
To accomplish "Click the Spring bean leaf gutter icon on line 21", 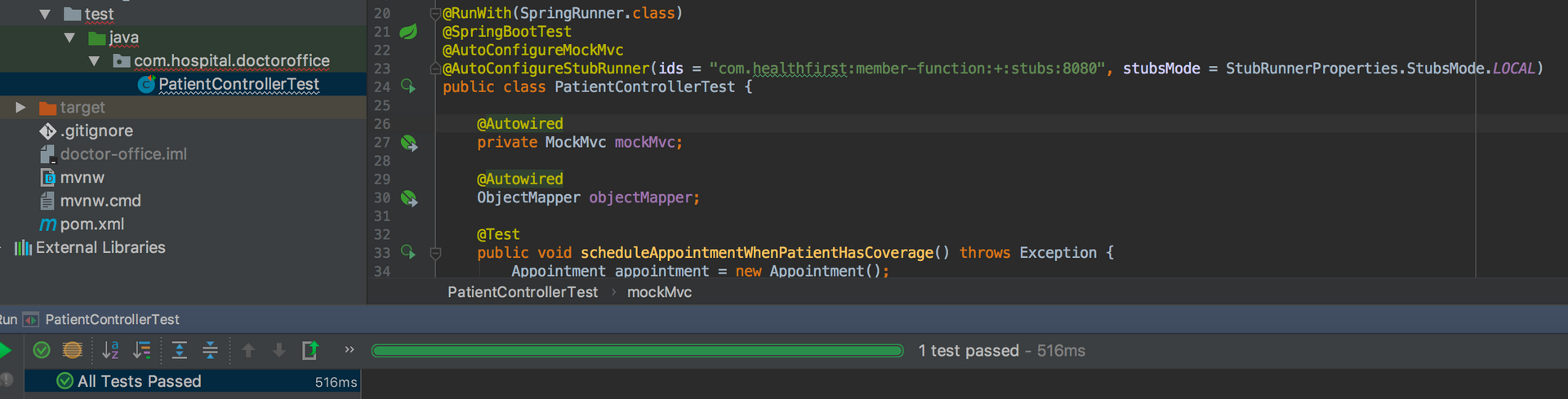I will [x=408, y=32].
